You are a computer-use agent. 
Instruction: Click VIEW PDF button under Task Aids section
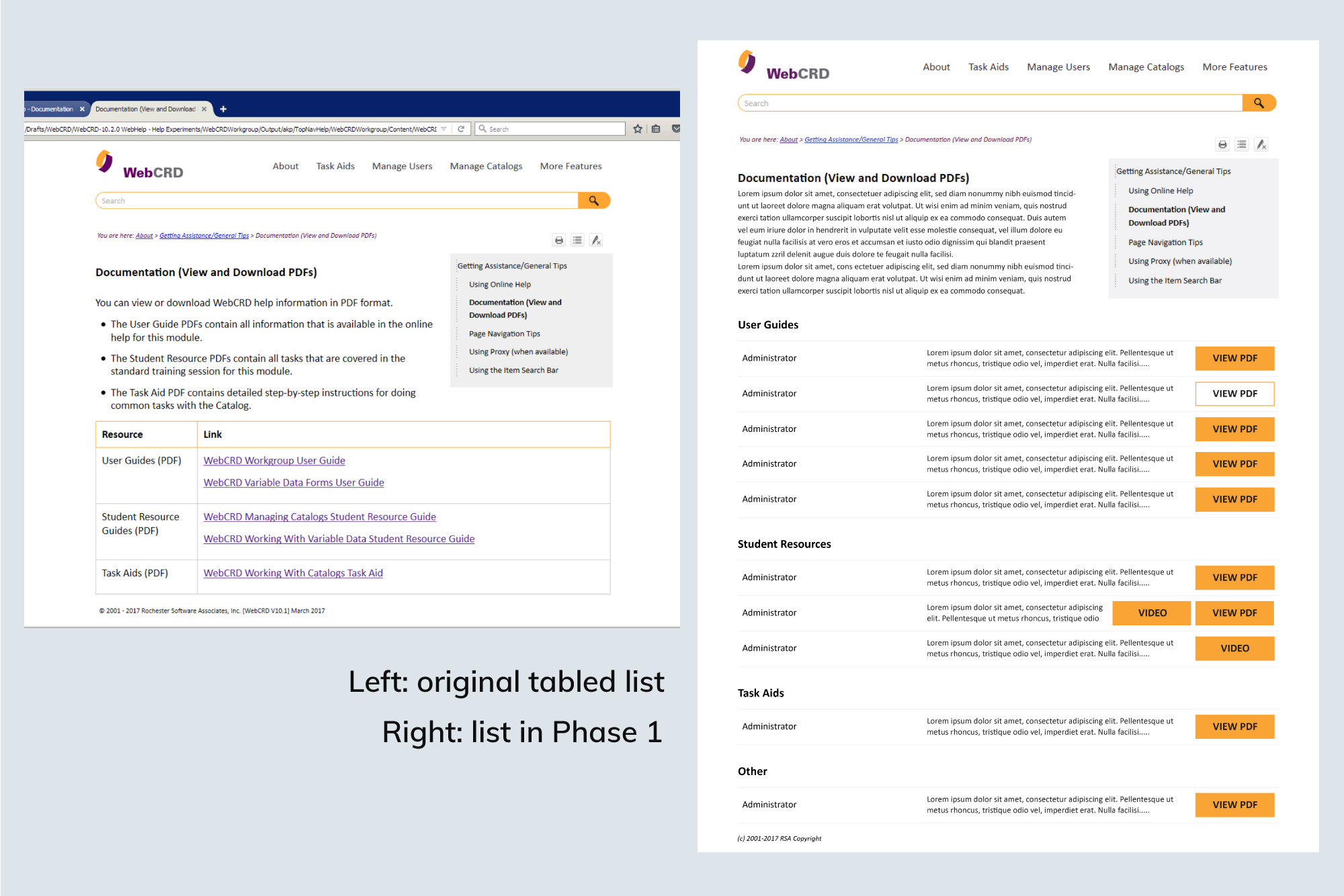point(1235,727)
